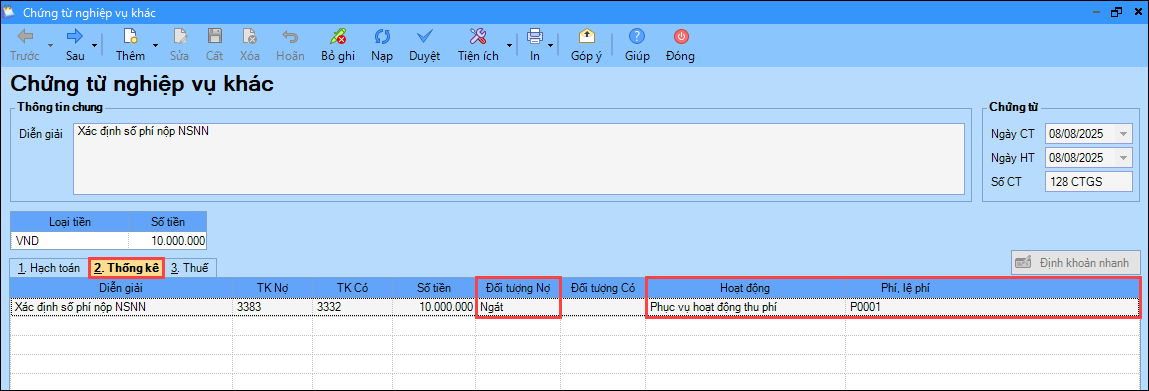Image resolution: width=1149 pixels, height=391 pixels.
Task: Restore the window size
Action: point(1116,12)
